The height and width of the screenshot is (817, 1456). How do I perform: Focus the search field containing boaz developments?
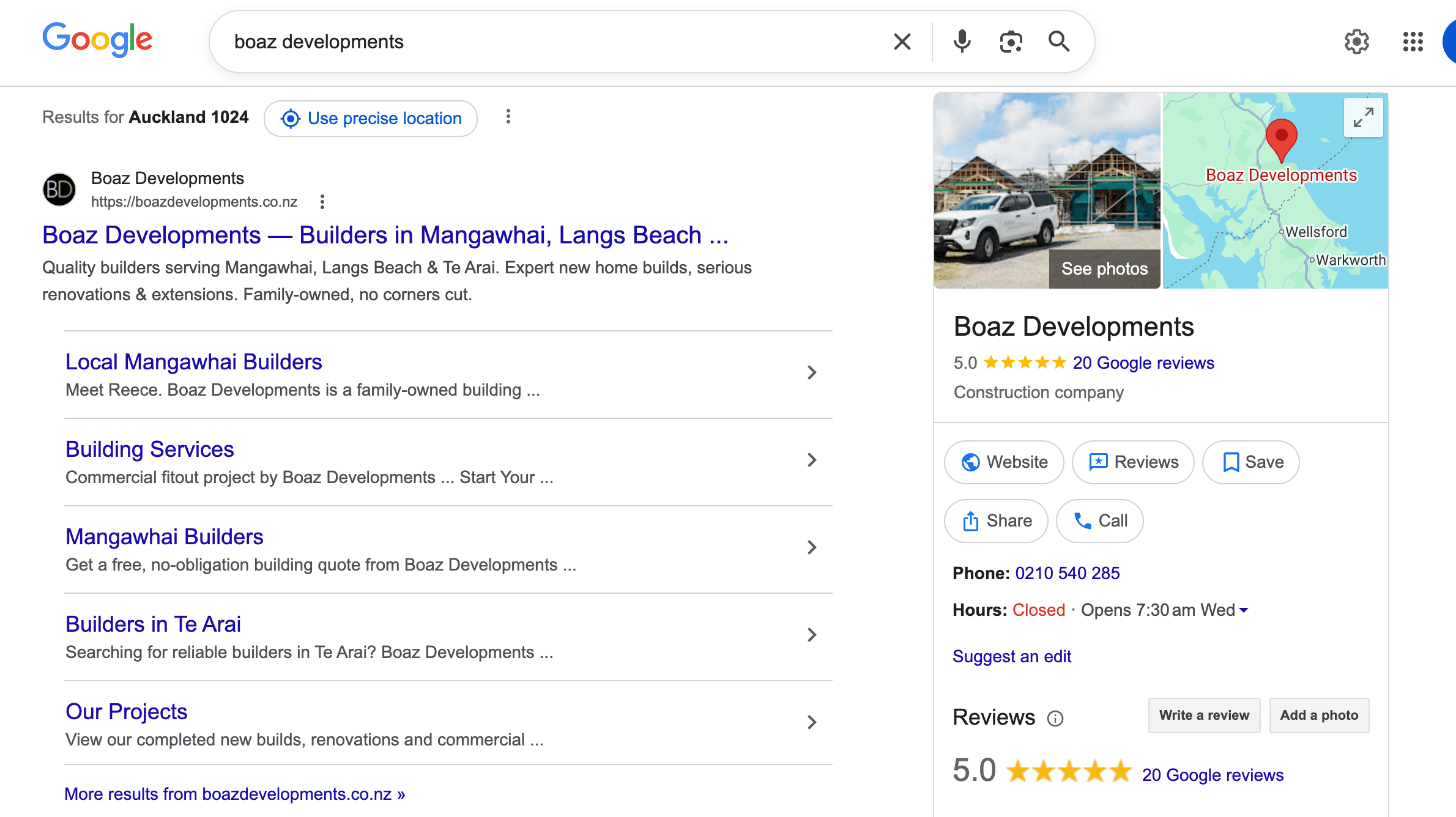click(x=551, y=42)
